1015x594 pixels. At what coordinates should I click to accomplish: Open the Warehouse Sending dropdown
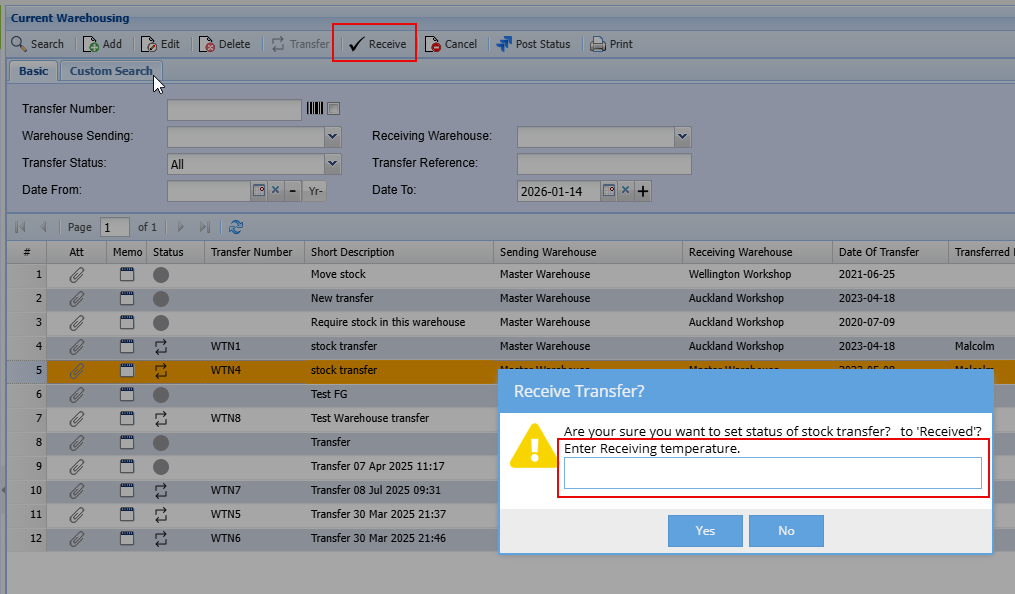click(332, 137)
